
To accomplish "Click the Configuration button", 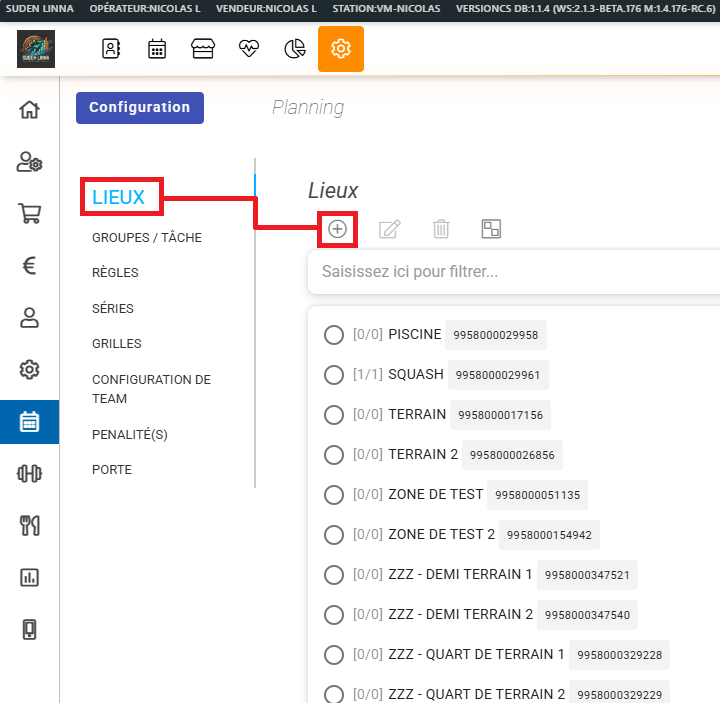I will 139,107.
